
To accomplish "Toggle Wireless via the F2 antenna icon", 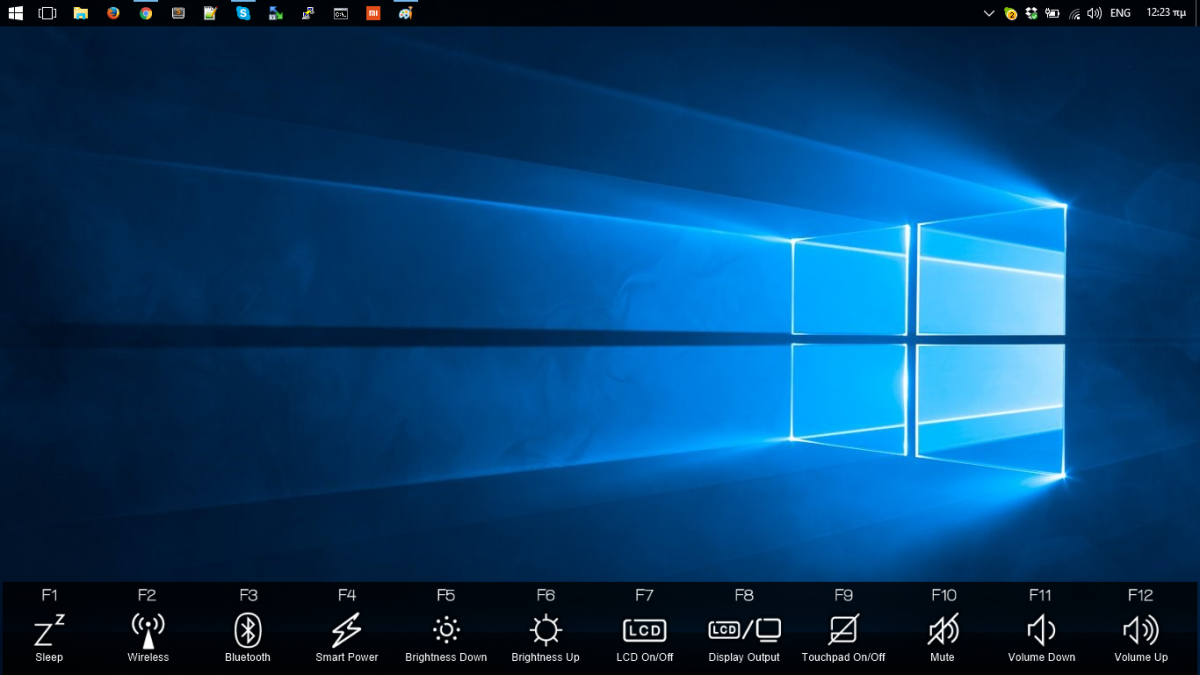I will tap(148, 630).
